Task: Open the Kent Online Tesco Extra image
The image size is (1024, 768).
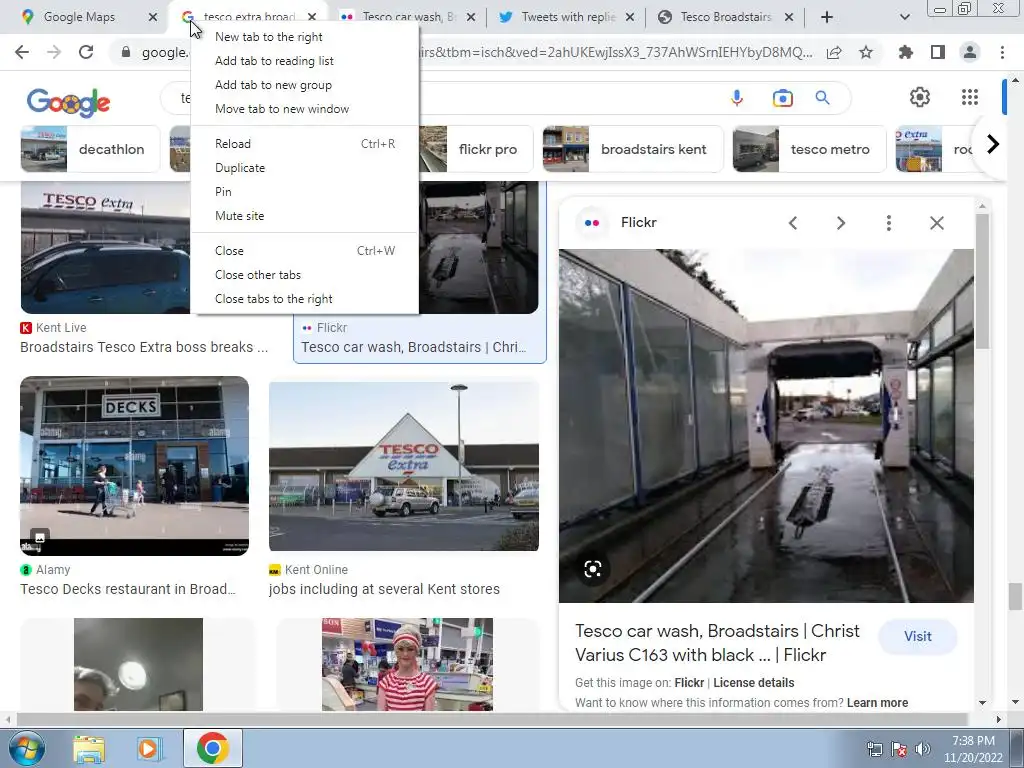Action: click(x=404, y=466)
